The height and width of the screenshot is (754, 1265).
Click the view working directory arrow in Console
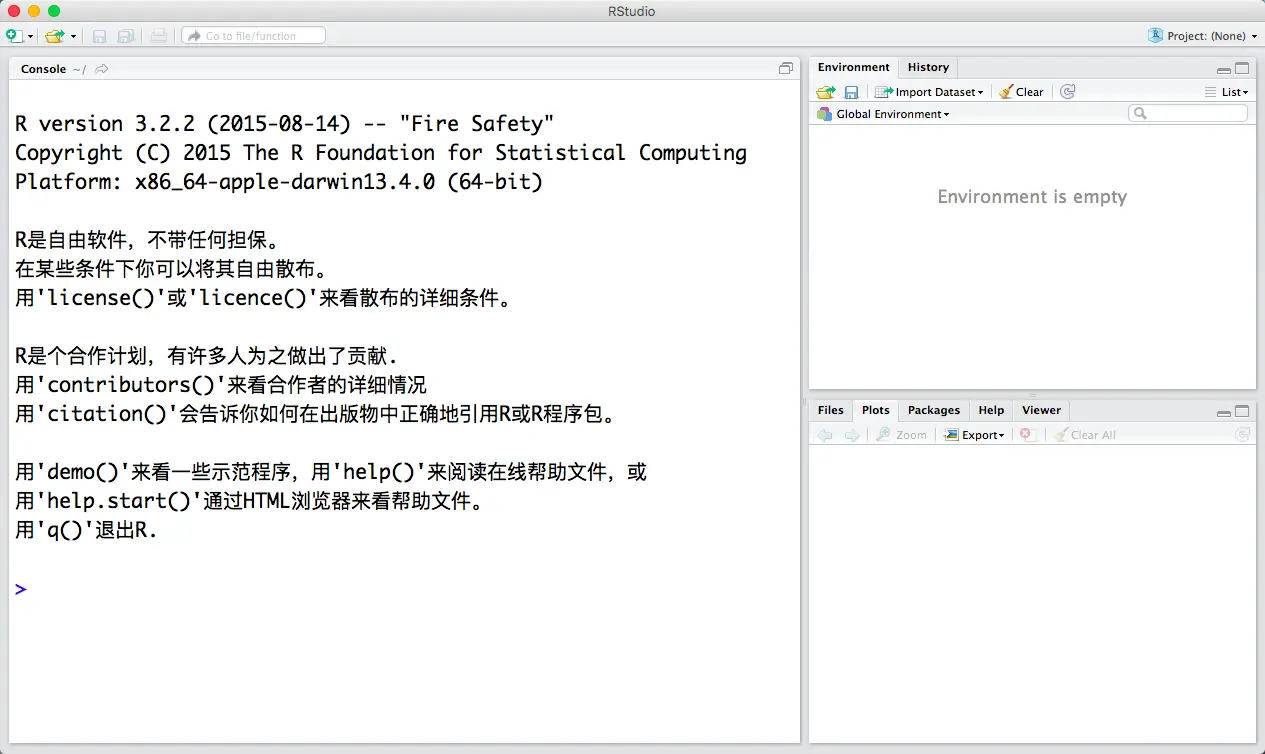point(102,69)
